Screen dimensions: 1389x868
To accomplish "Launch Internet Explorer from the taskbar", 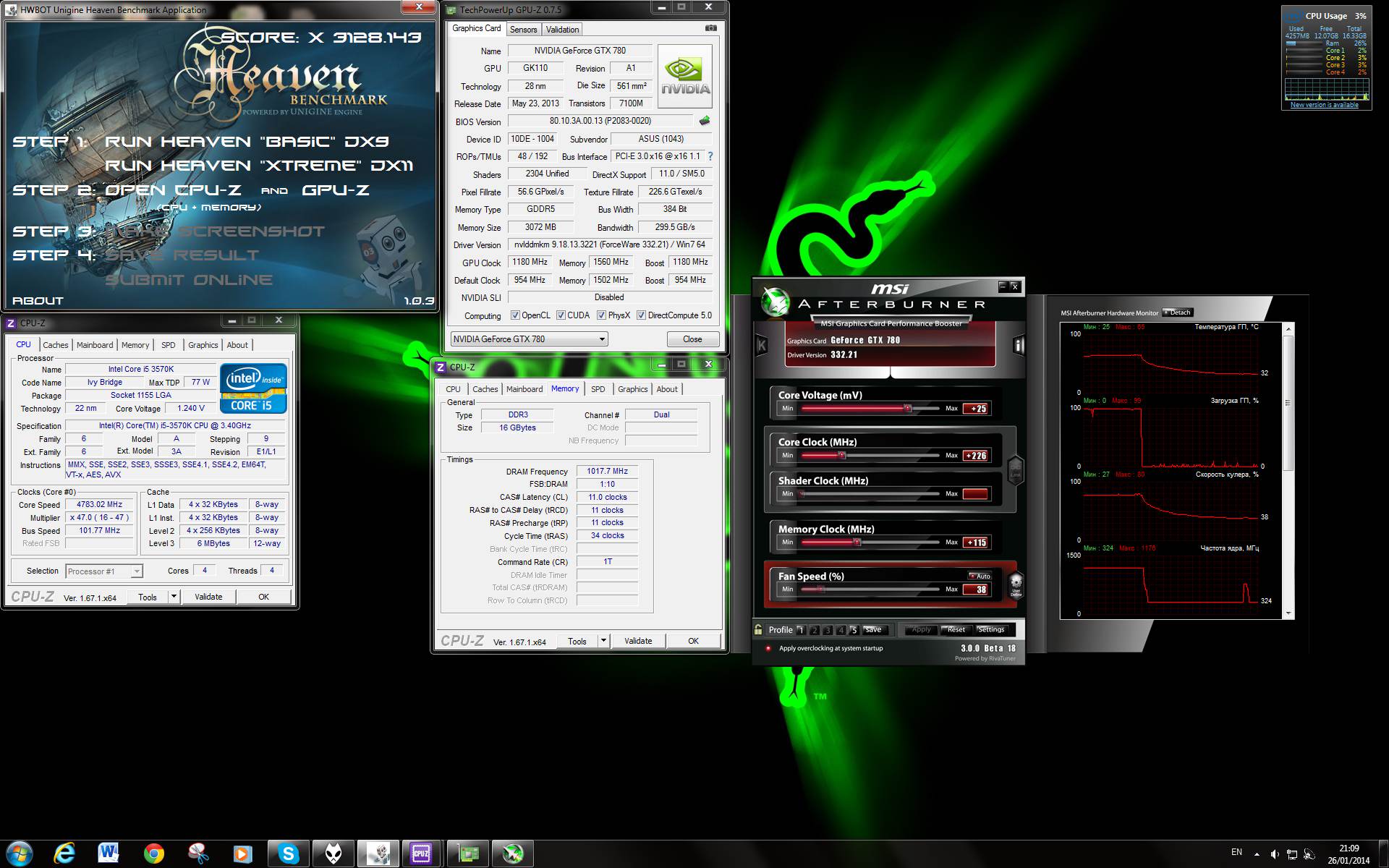I will (x=64, y=854).
